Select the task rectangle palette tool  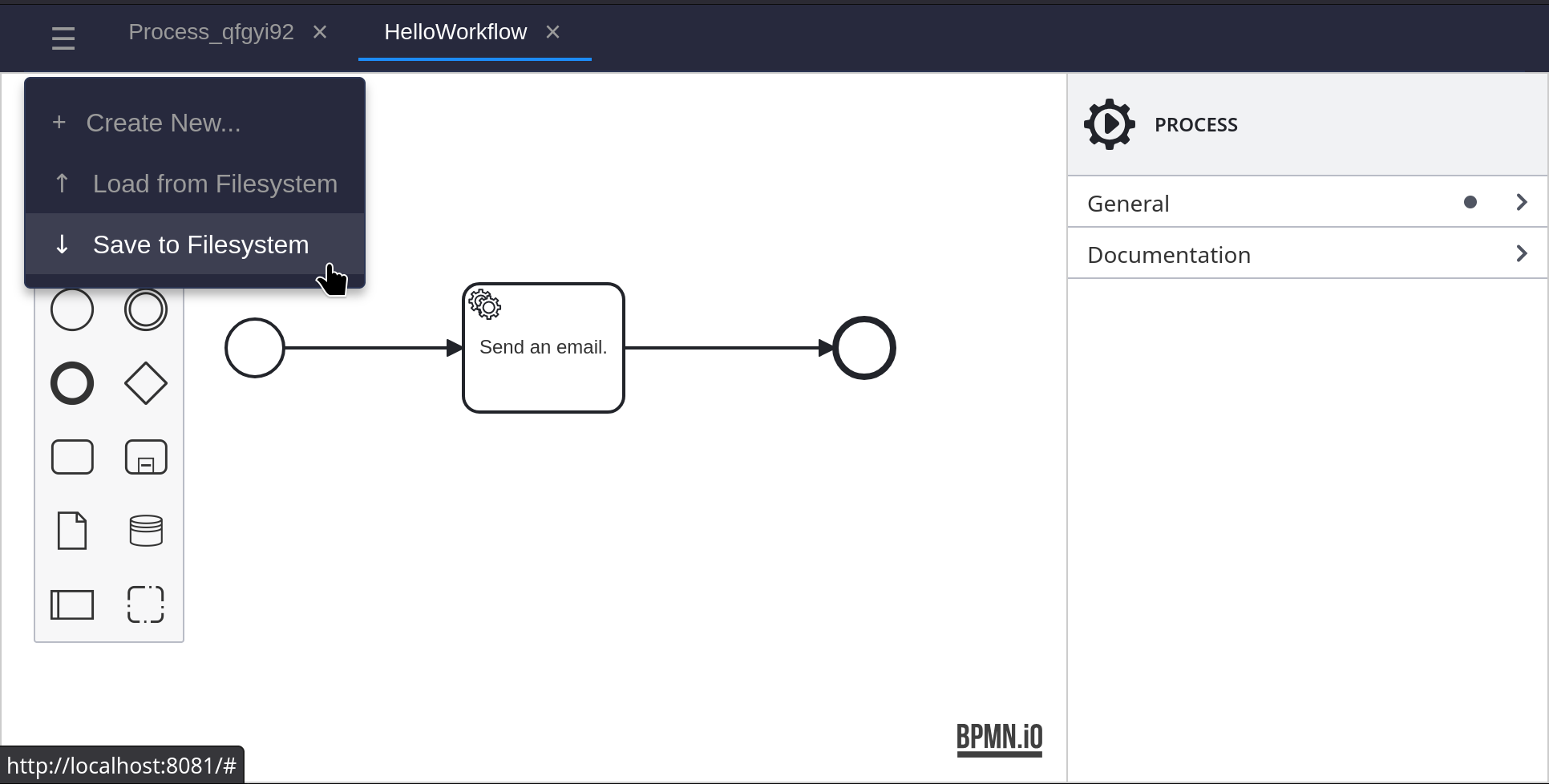click(72, 457)
